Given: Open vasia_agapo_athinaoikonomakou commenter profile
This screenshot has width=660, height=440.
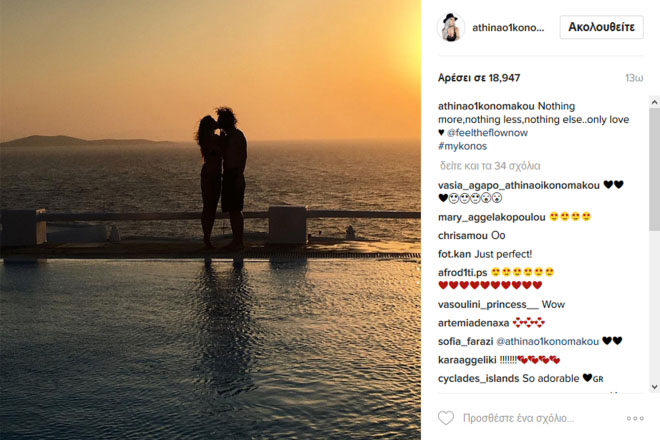Looking at the screenshot, I should click(x=519, y=185).
